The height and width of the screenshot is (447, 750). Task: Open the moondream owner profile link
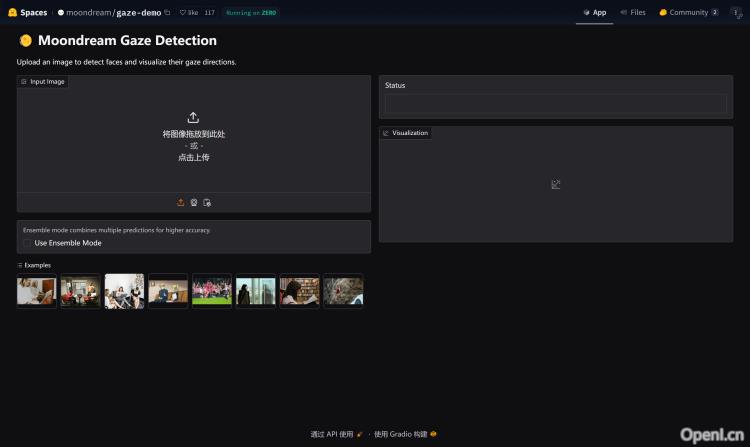click(88, 12)
